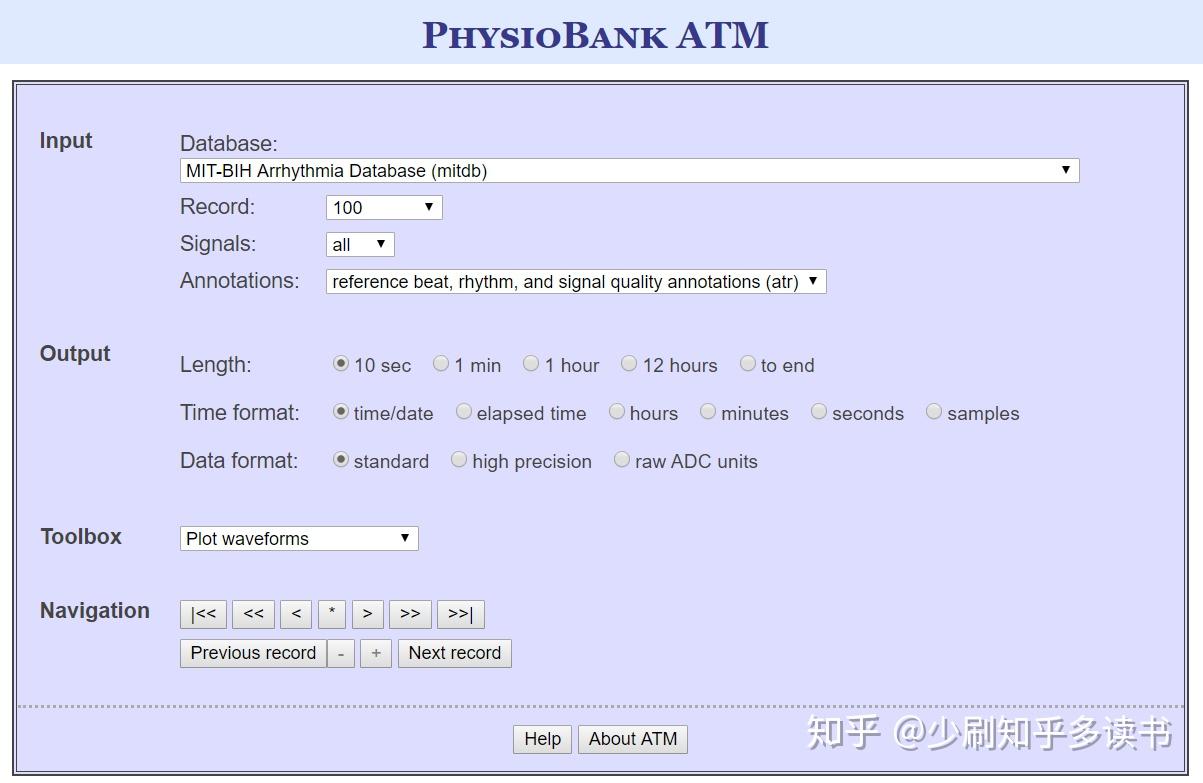The width and height of the screenshot is (1203, 783).
Task: Select samples time format
Action: coord(934,412)
